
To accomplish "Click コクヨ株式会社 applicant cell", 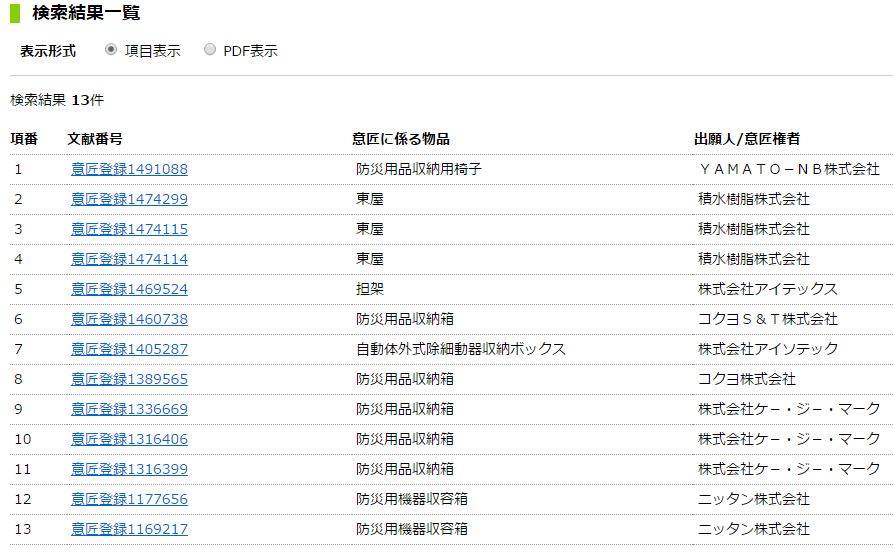I will pos(747,379).
